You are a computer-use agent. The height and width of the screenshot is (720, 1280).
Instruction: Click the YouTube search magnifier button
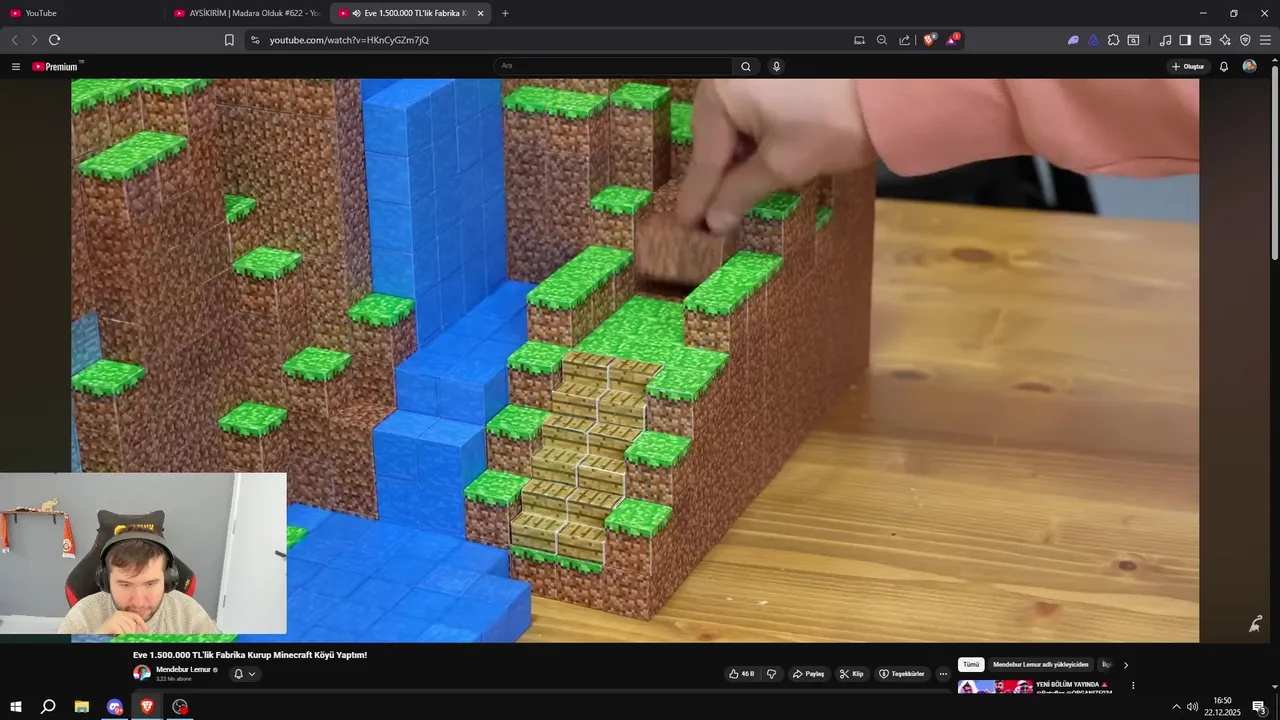pyautogui.click(x=746, y=66)
